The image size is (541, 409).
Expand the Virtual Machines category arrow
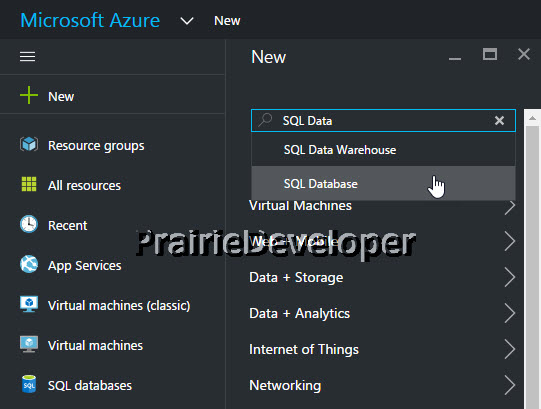tap(510, 207)
